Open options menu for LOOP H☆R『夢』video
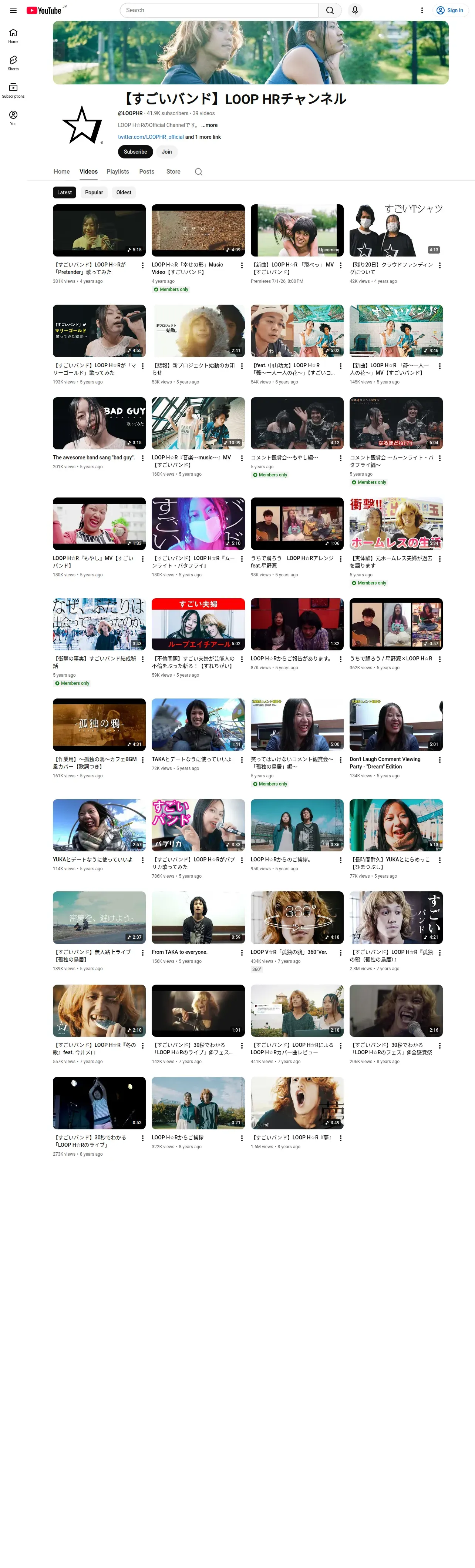 point(341,1138)
